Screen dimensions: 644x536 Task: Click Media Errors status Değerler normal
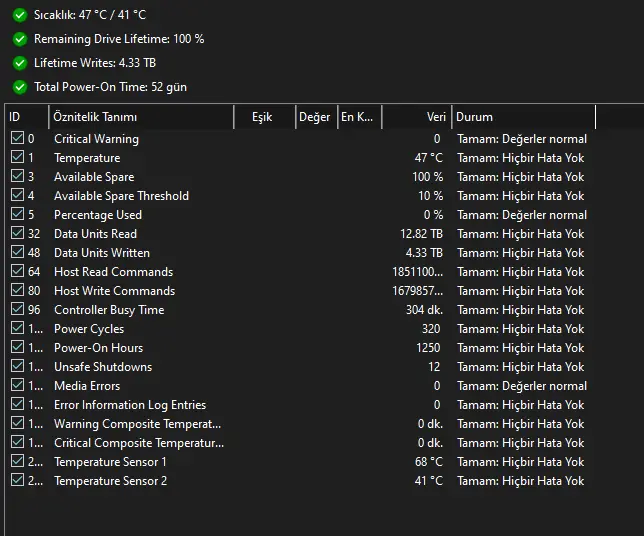point(522,386)
